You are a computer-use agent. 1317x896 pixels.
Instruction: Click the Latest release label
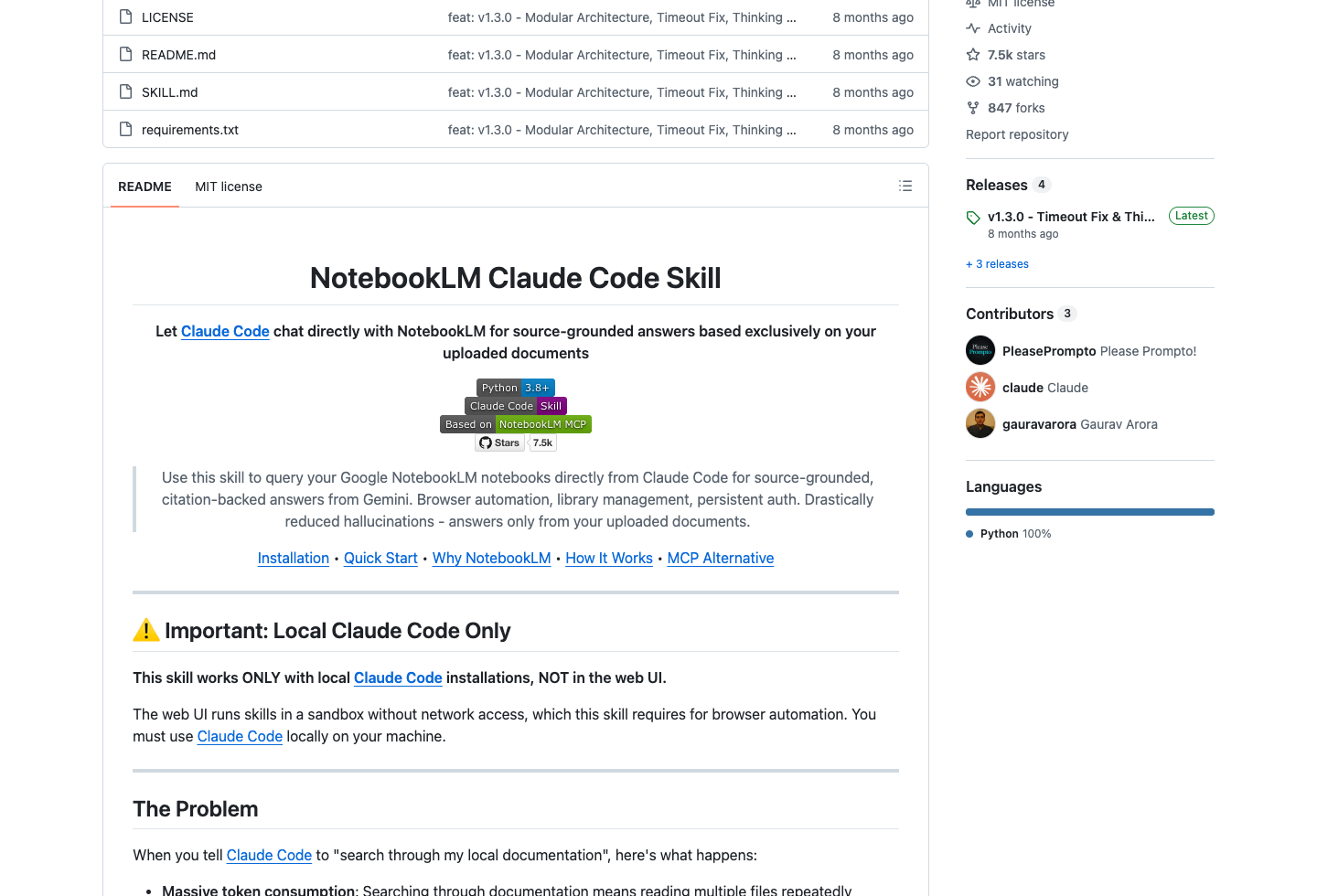click(x=1192, y=216)
